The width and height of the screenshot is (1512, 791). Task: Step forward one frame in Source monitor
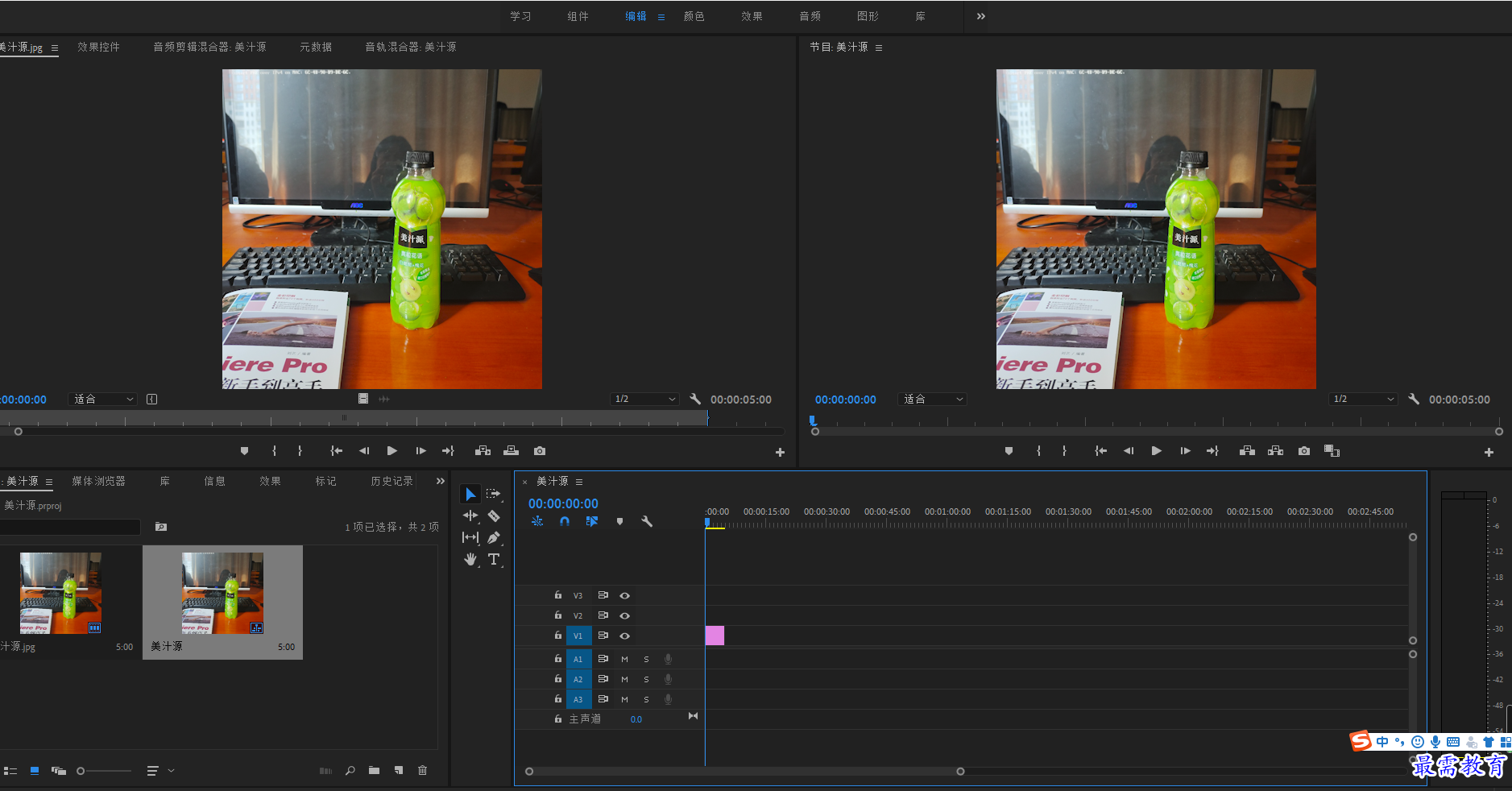coord(420,451)
